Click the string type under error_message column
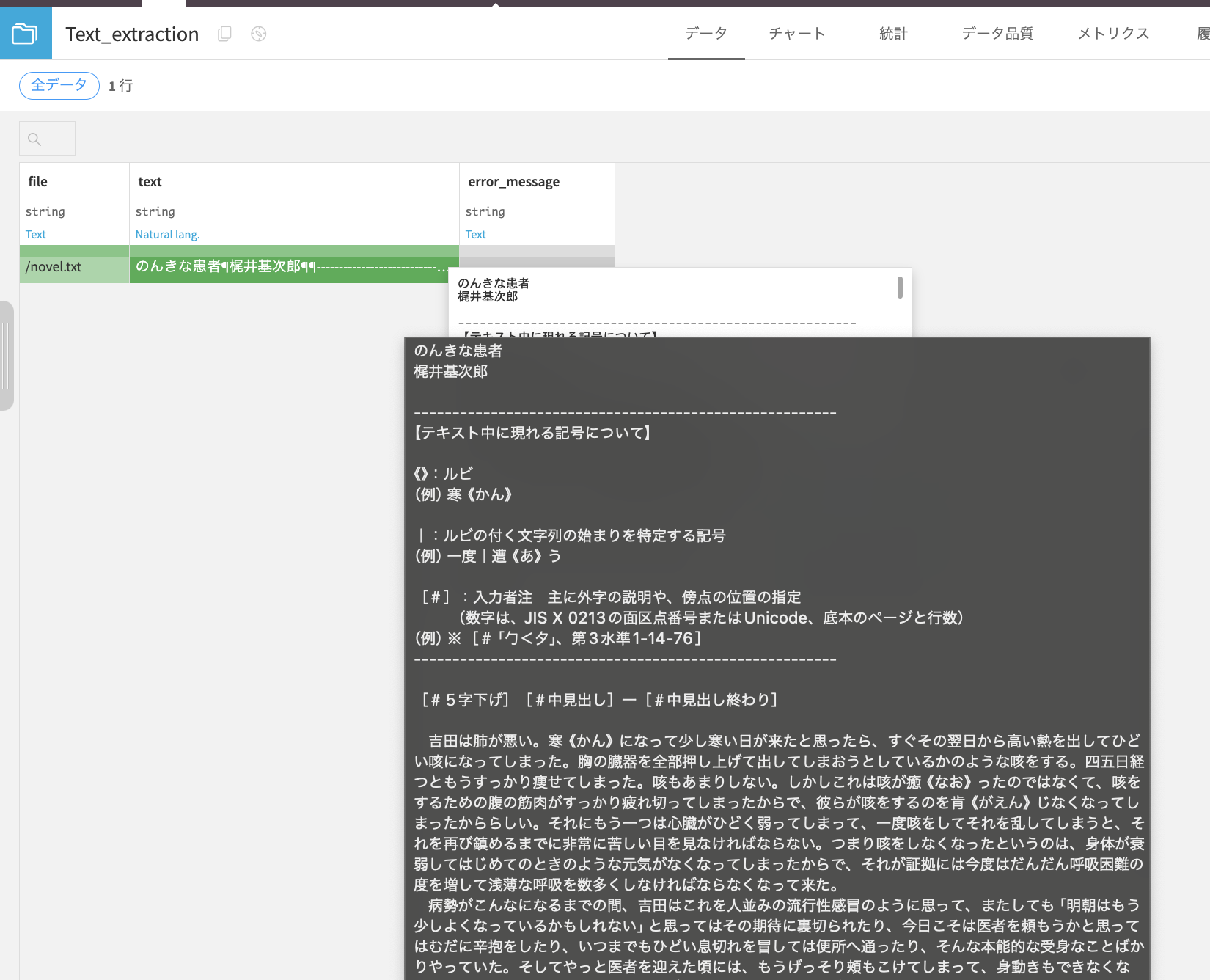Image resolution: width=1210 pixels, height=980 pixels. coord(485,211)
